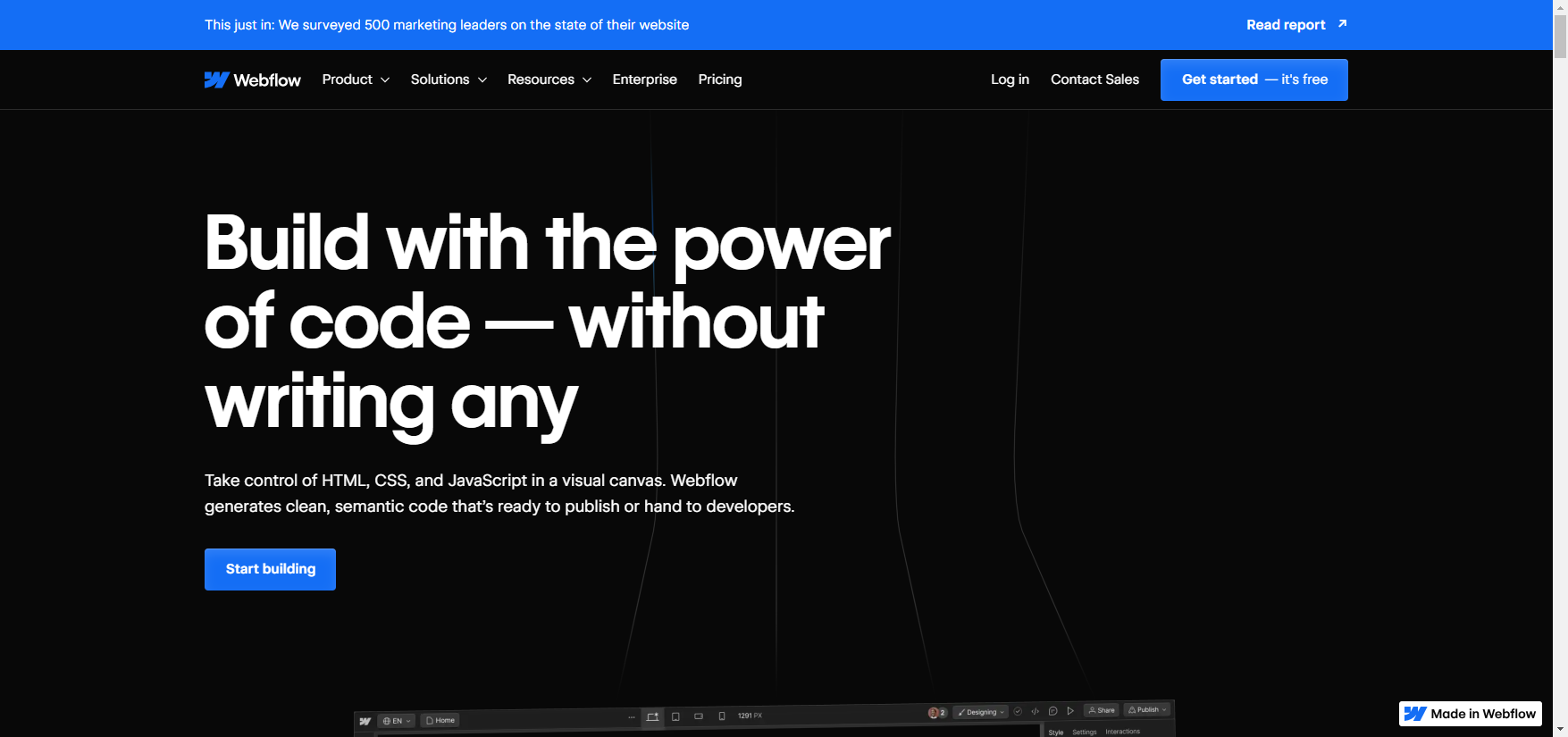The width and height of the screenshot is (1568, 737).
Task: Click the 'Take control of HTML, CSS' paragraph
Action: coord(499,493)
